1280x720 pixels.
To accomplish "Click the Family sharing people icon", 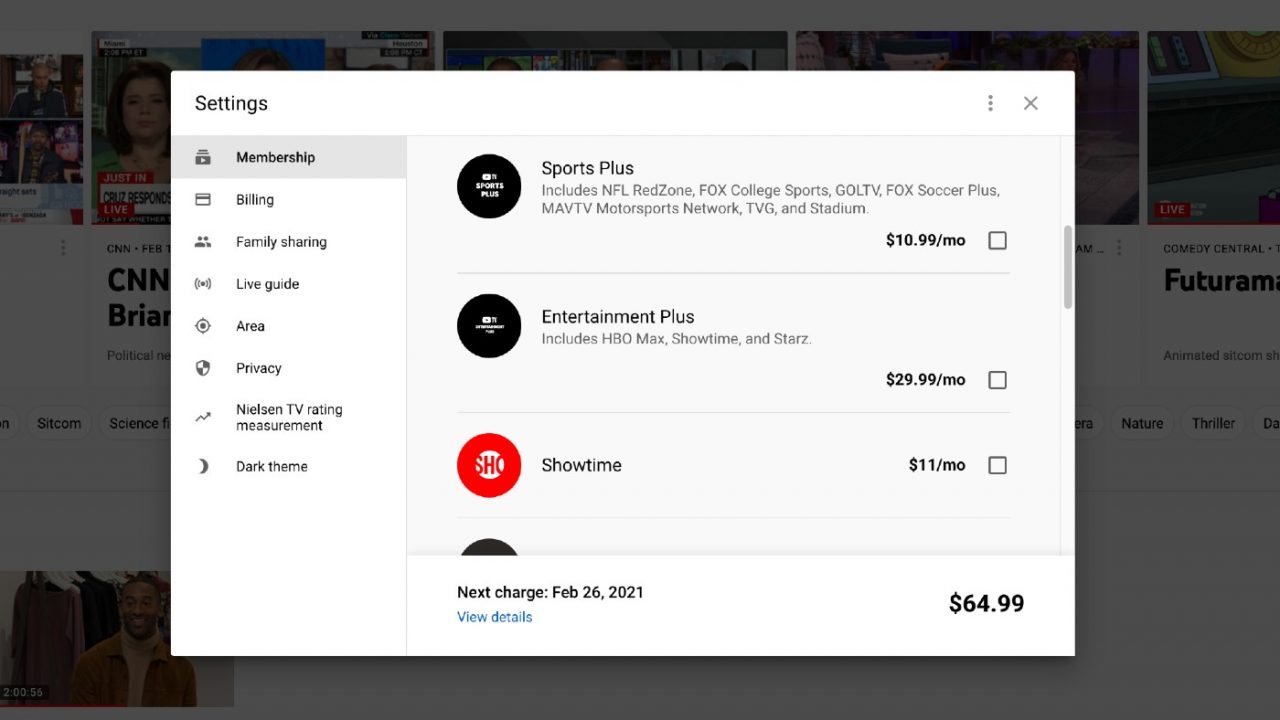I will tap(203, 242).
